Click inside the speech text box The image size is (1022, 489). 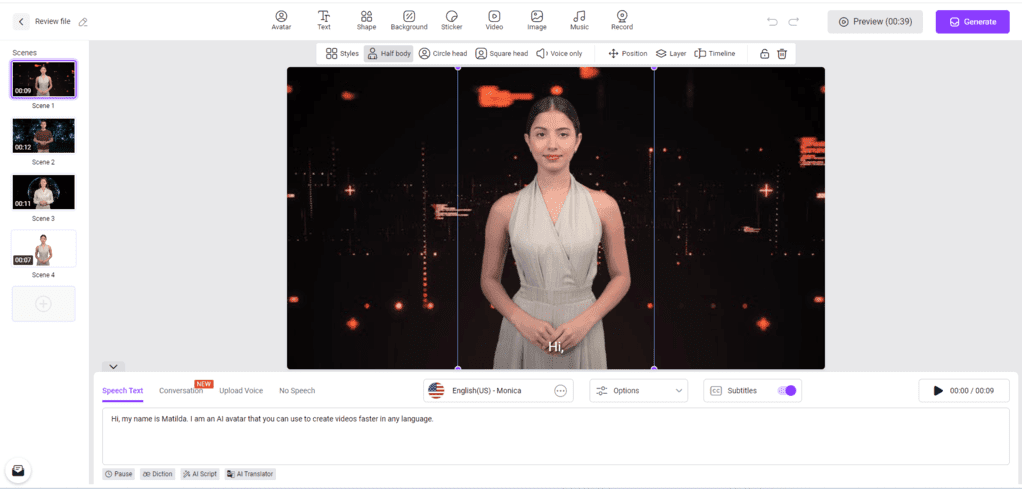[x=556, y=436]
